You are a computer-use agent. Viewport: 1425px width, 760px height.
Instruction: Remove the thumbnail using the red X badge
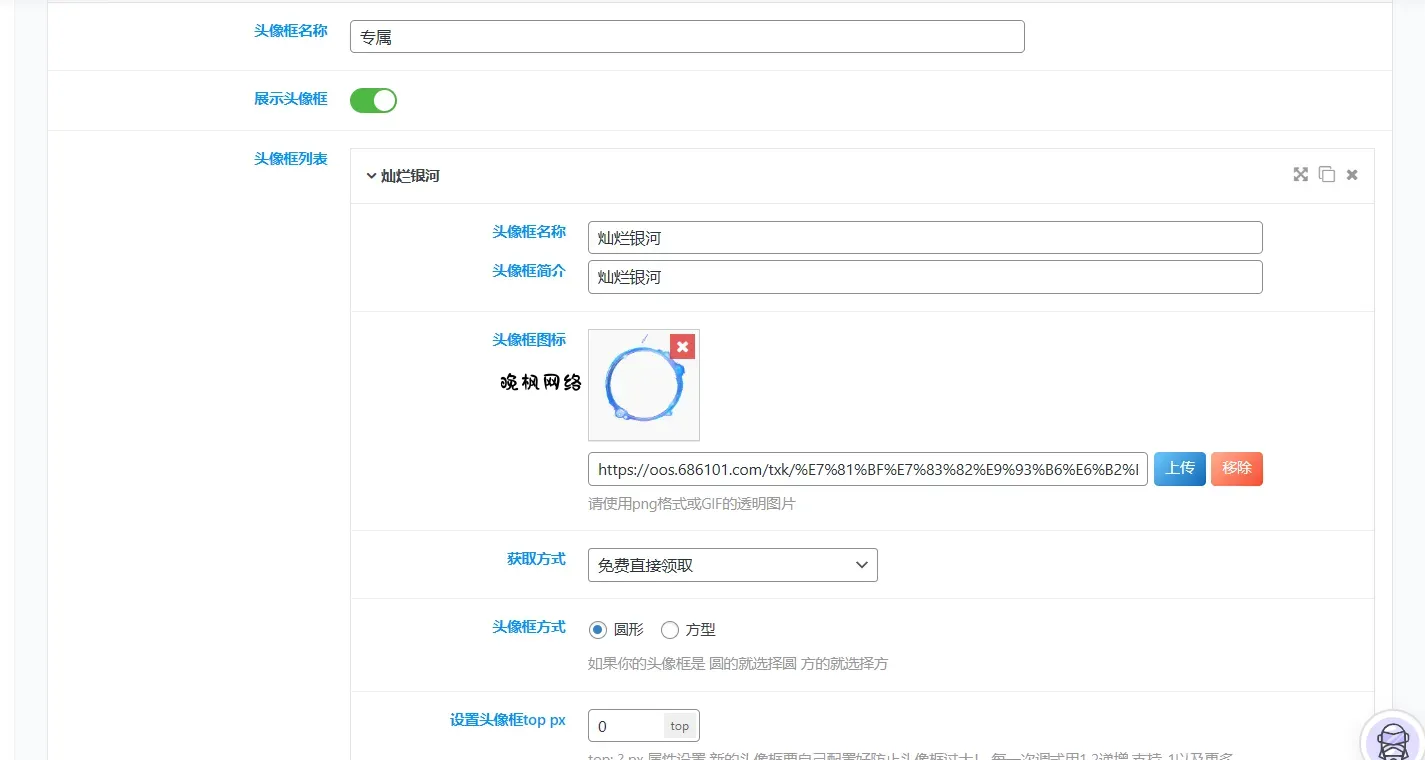[x=682, y=346]
